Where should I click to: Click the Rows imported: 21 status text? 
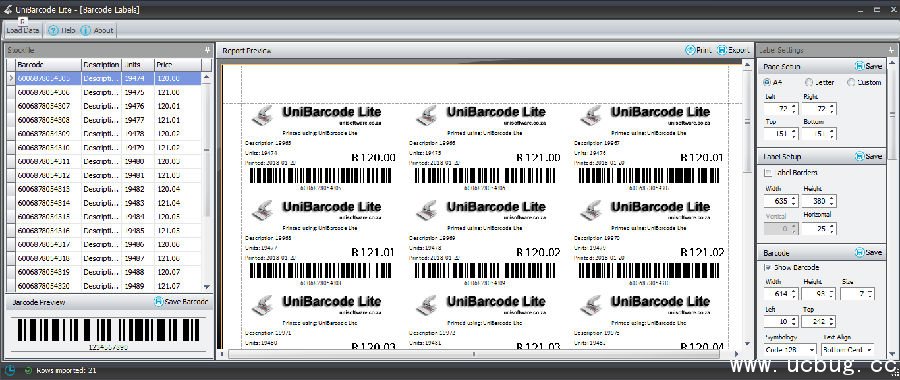click(67, 370)
